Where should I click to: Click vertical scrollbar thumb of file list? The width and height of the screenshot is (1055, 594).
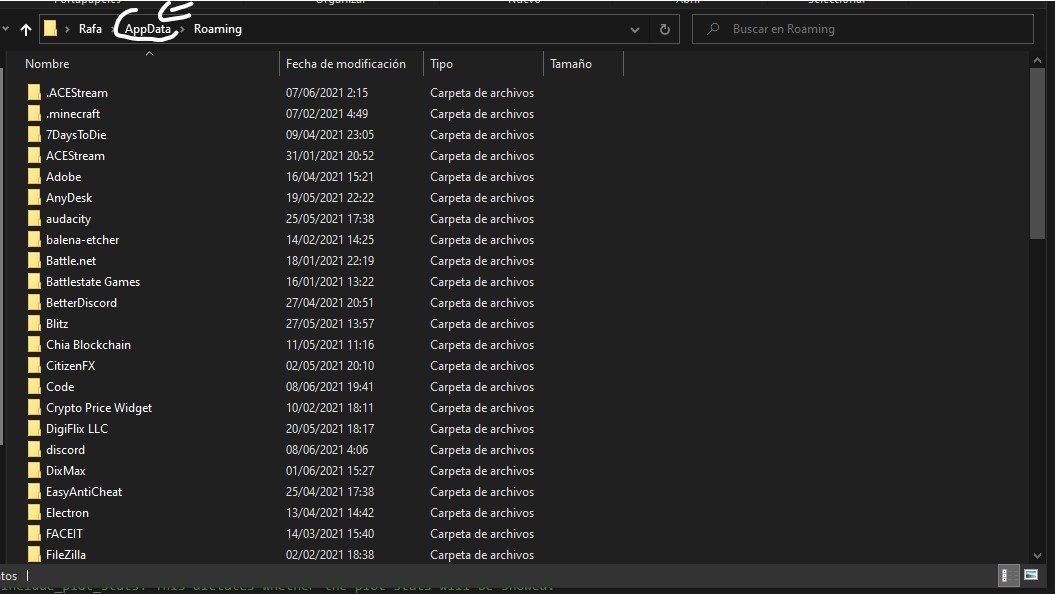1037,153
